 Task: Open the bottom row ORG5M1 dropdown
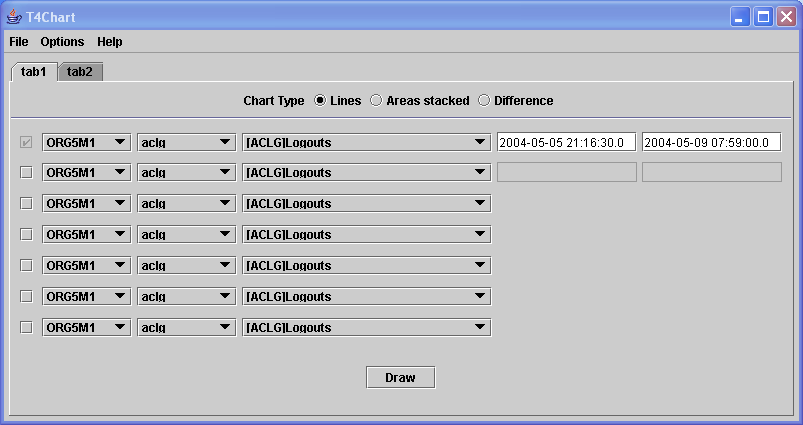pyautogui.click(x=86, y=327)
